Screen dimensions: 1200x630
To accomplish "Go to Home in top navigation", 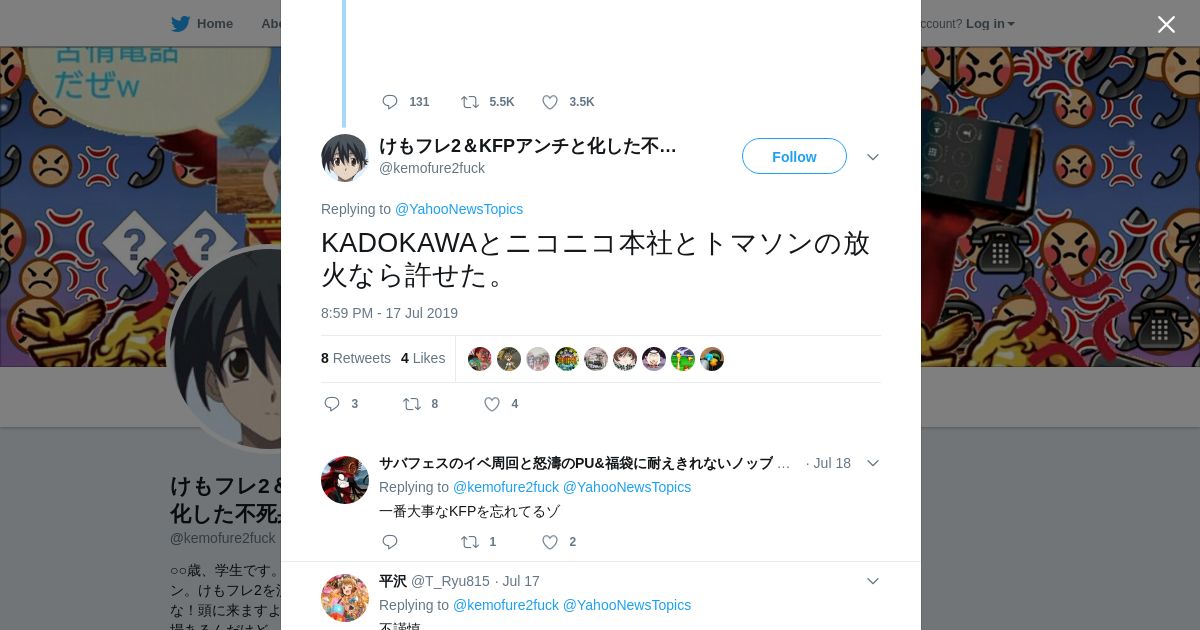I will coord(215,23).
